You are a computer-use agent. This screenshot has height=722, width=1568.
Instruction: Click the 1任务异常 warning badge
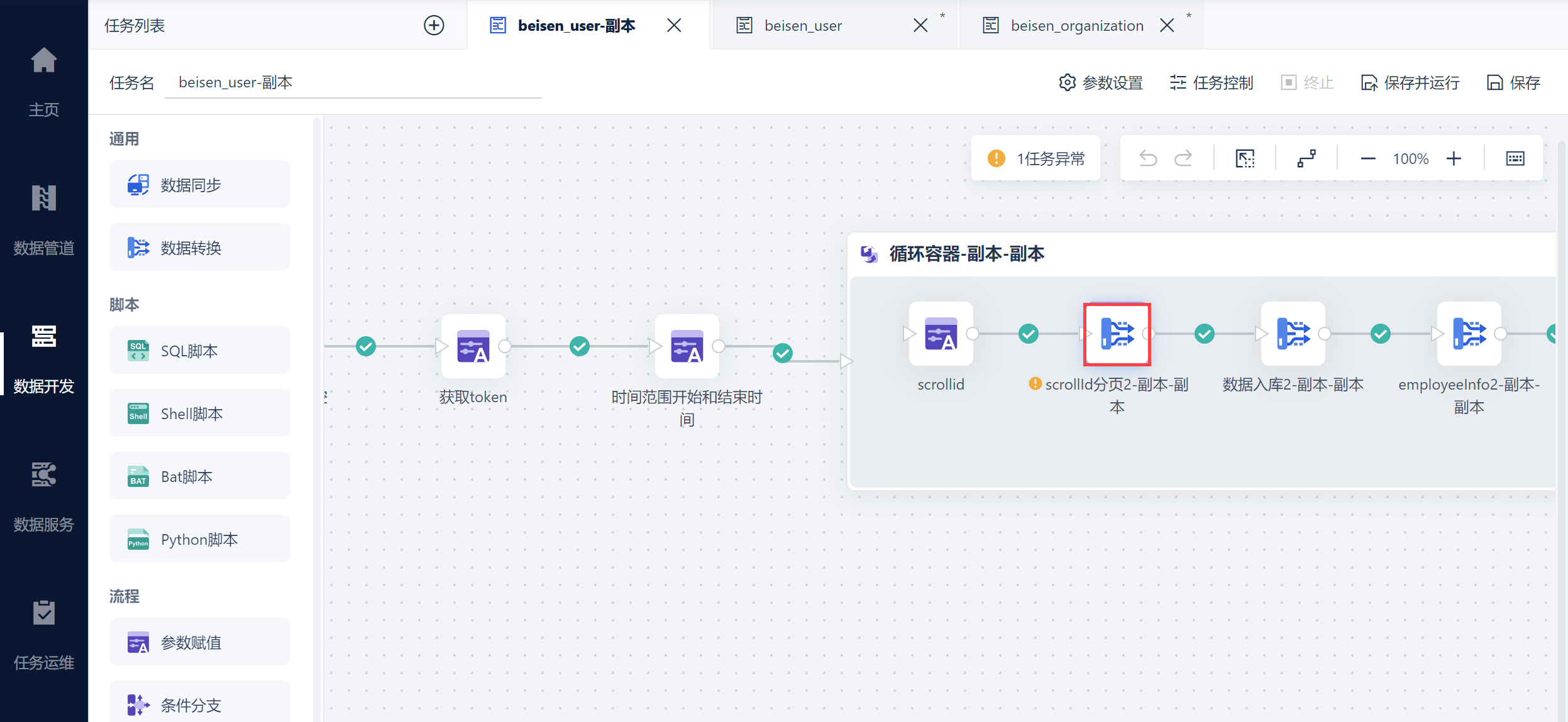pyautogui.click(x=1035, y=158)
